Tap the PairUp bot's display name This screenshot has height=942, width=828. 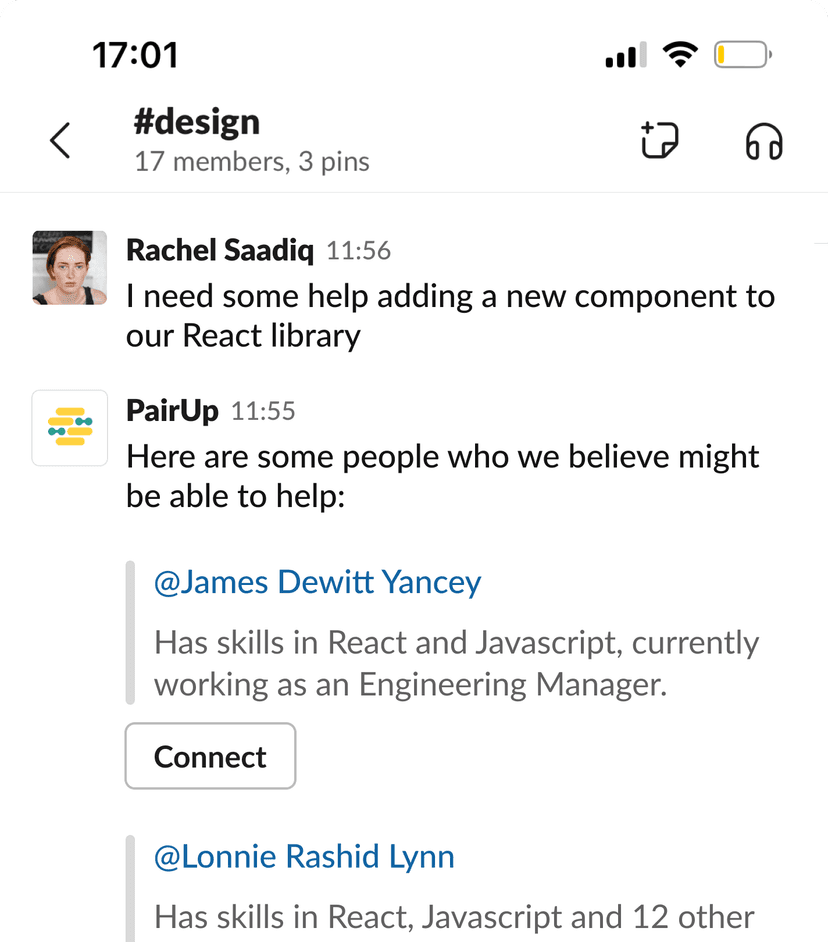click(172, 409)
